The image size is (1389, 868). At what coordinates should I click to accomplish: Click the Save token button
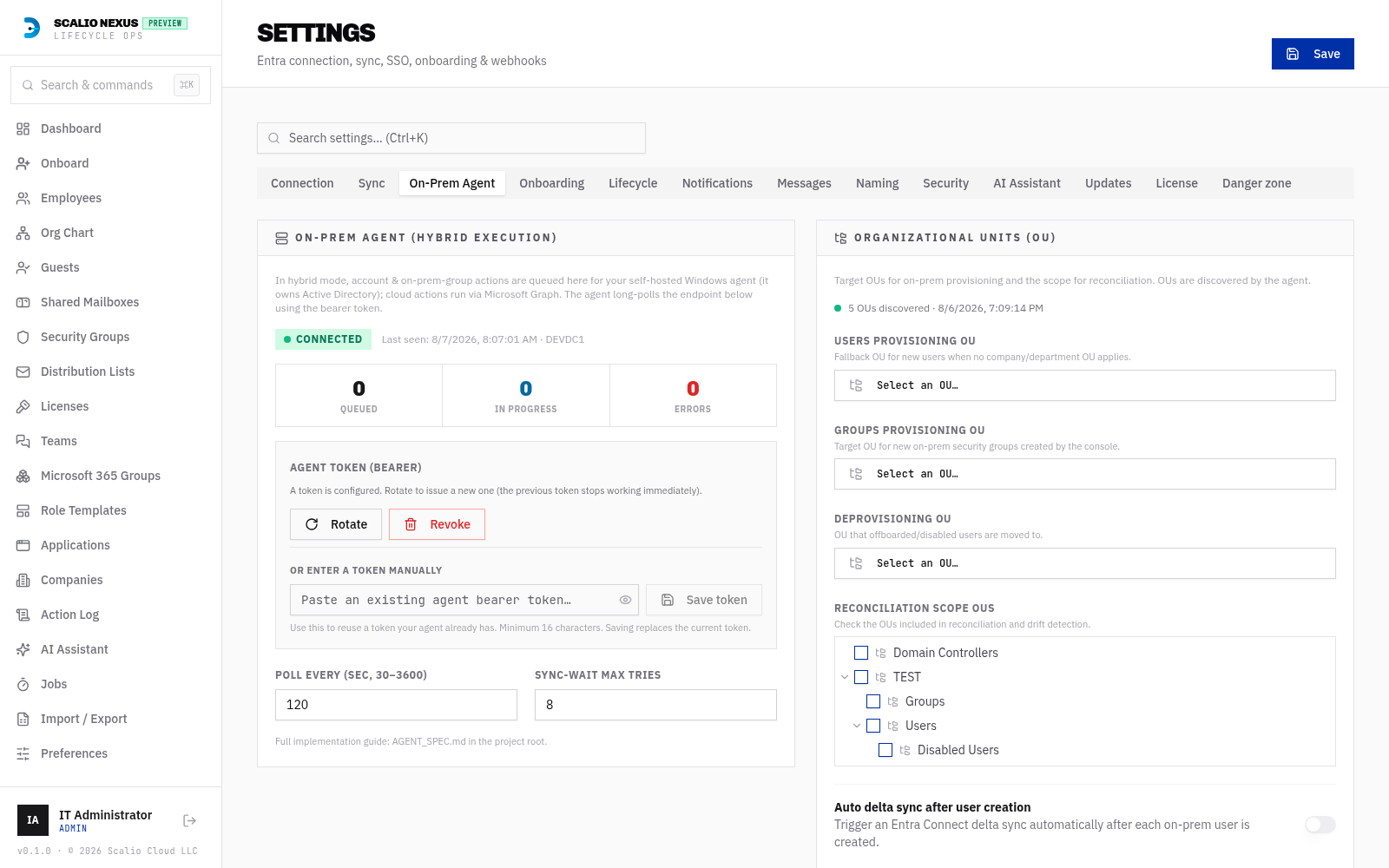pyautogui.click(x=704, y=600)
